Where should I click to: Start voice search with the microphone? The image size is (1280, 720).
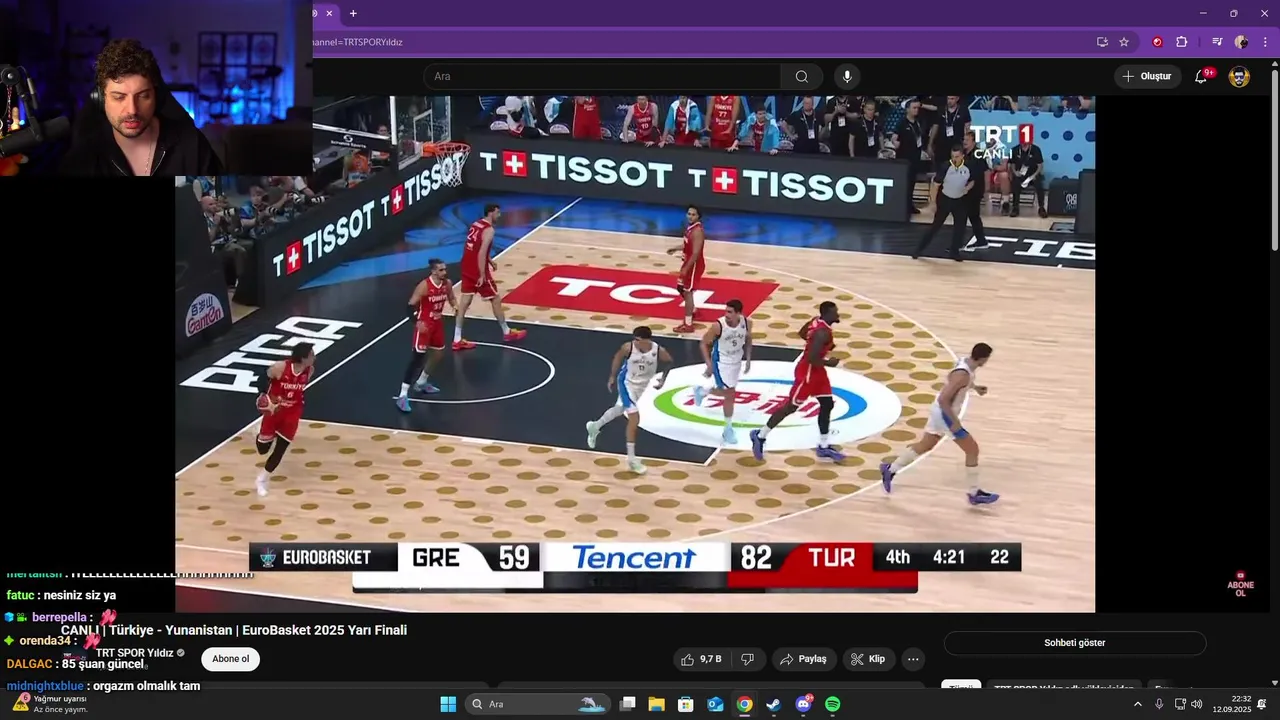point(847,76)
